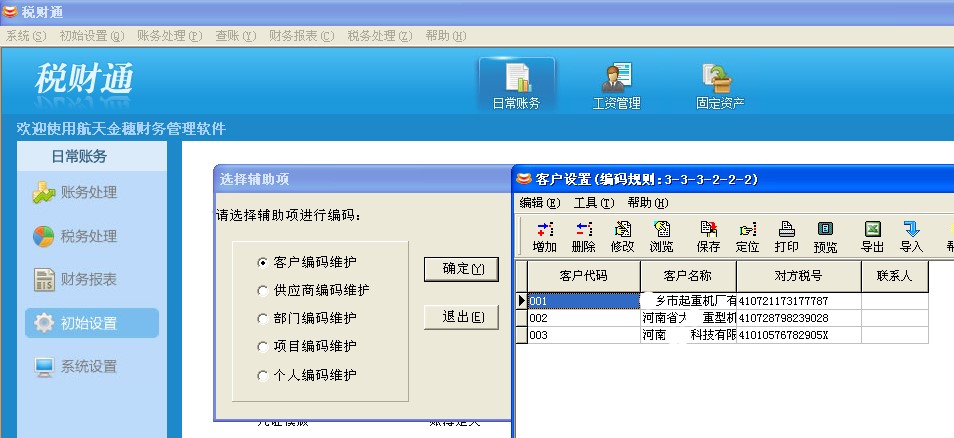Click the 修改 toolbar icon

click(x=622, y=237)
